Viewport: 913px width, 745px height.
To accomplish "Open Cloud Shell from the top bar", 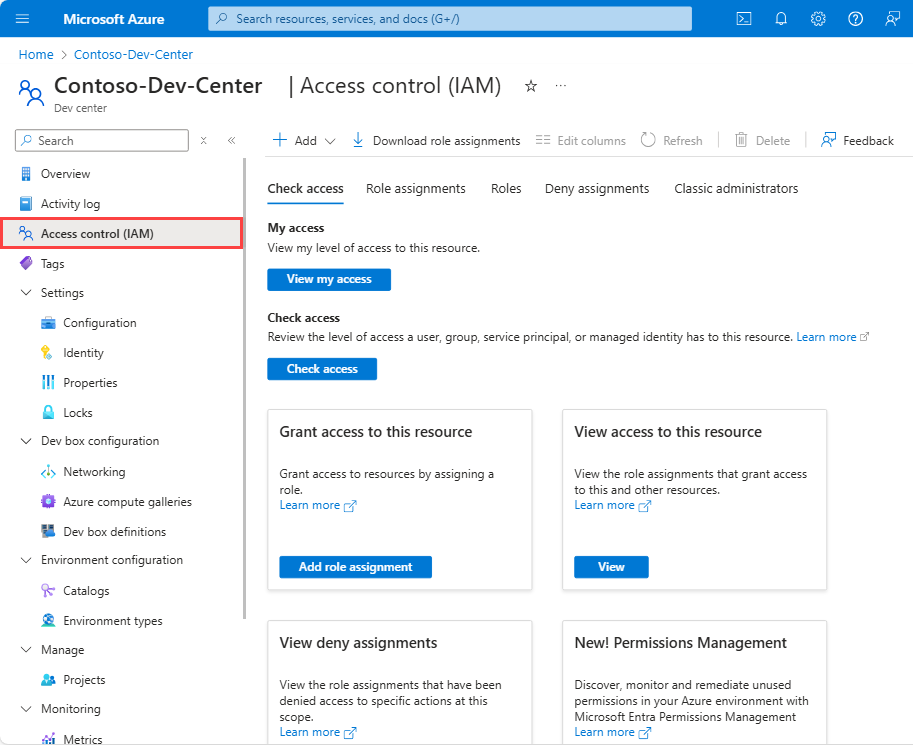I will click(743, 18).
